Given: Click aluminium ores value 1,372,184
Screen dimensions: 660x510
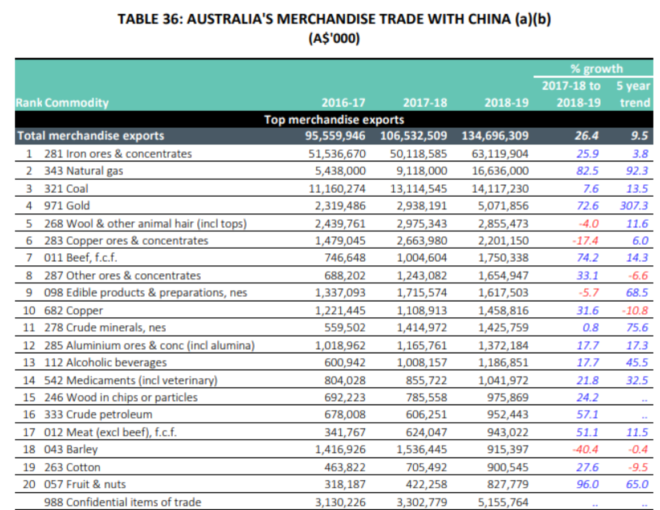Looking at the screenshot, I should 503,345.
